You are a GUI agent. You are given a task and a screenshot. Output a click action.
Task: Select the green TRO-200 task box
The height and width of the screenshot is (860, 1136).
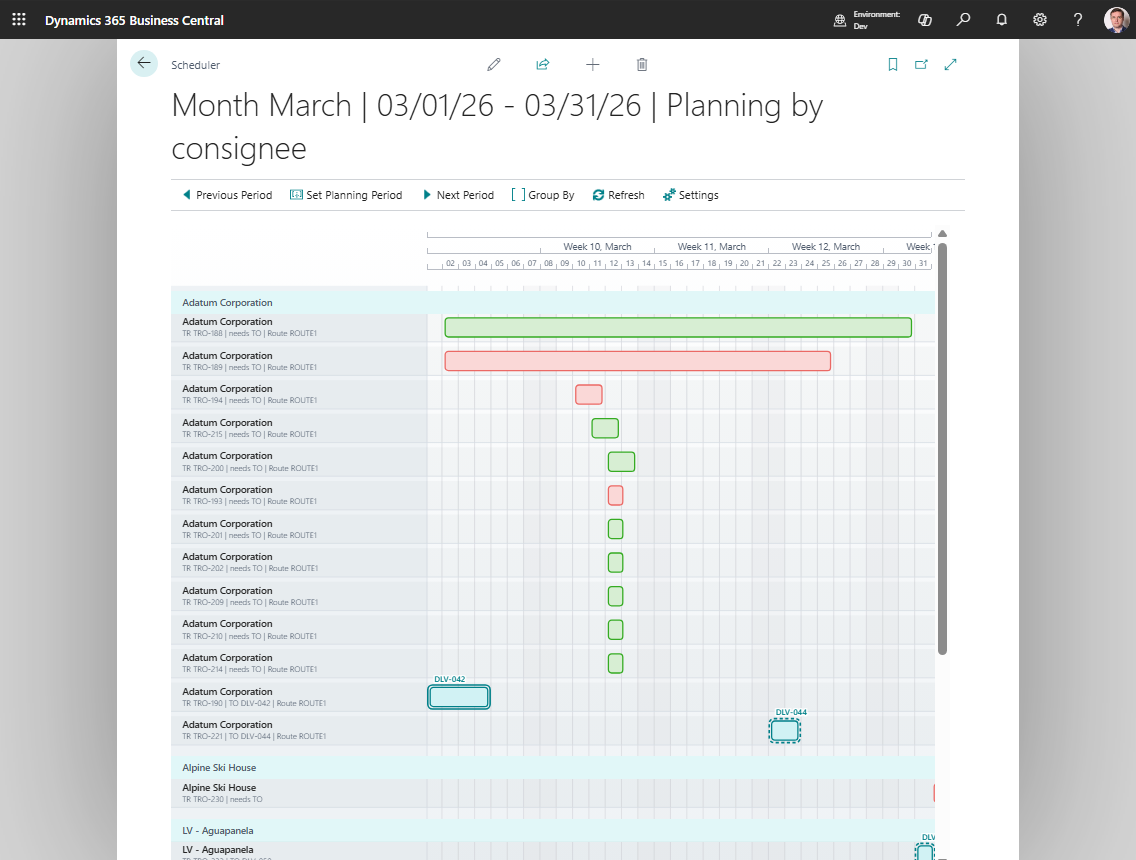pyautogui.click(x=622, y=462)
